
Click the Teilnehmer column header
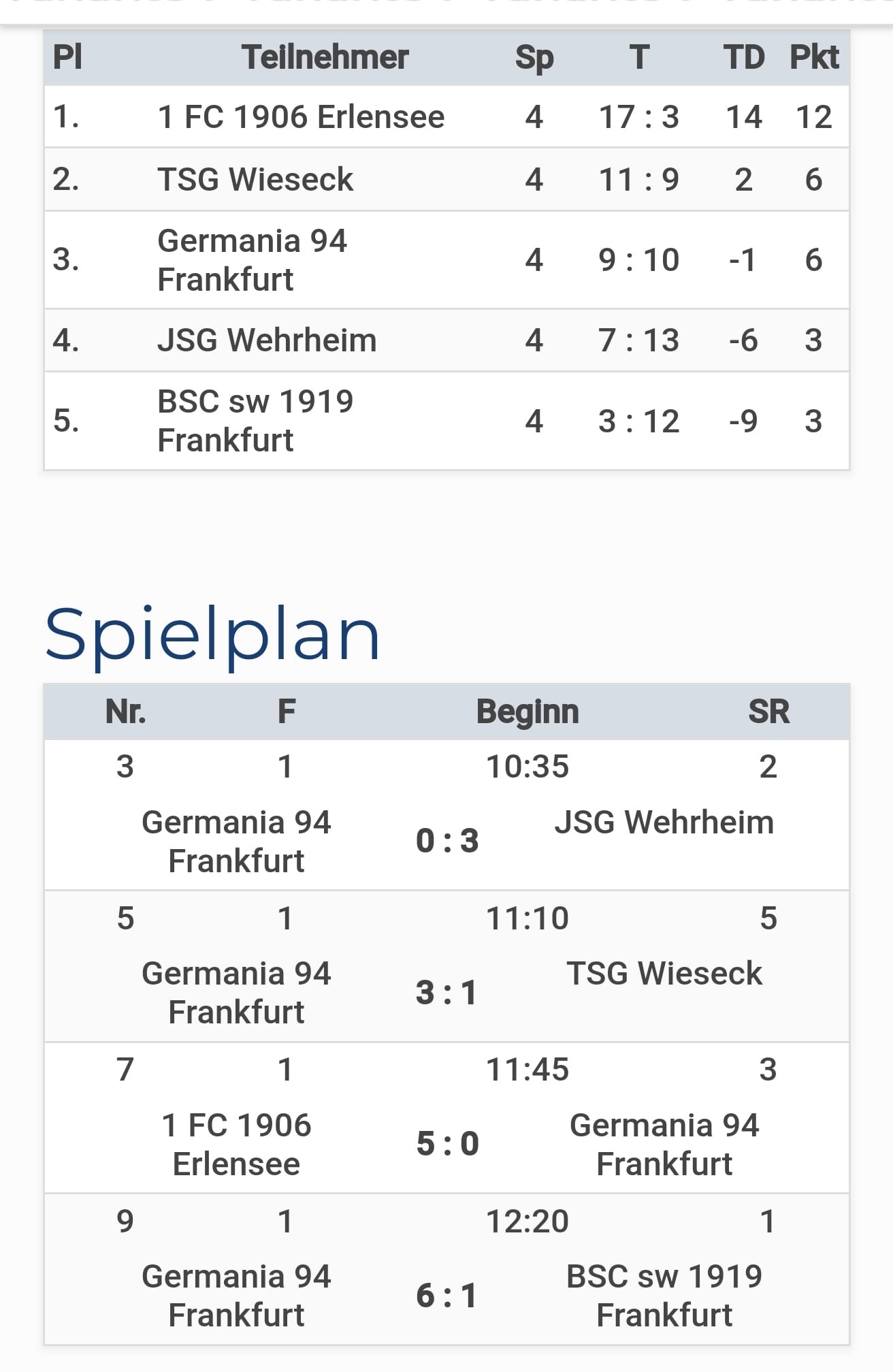(325, 57)
